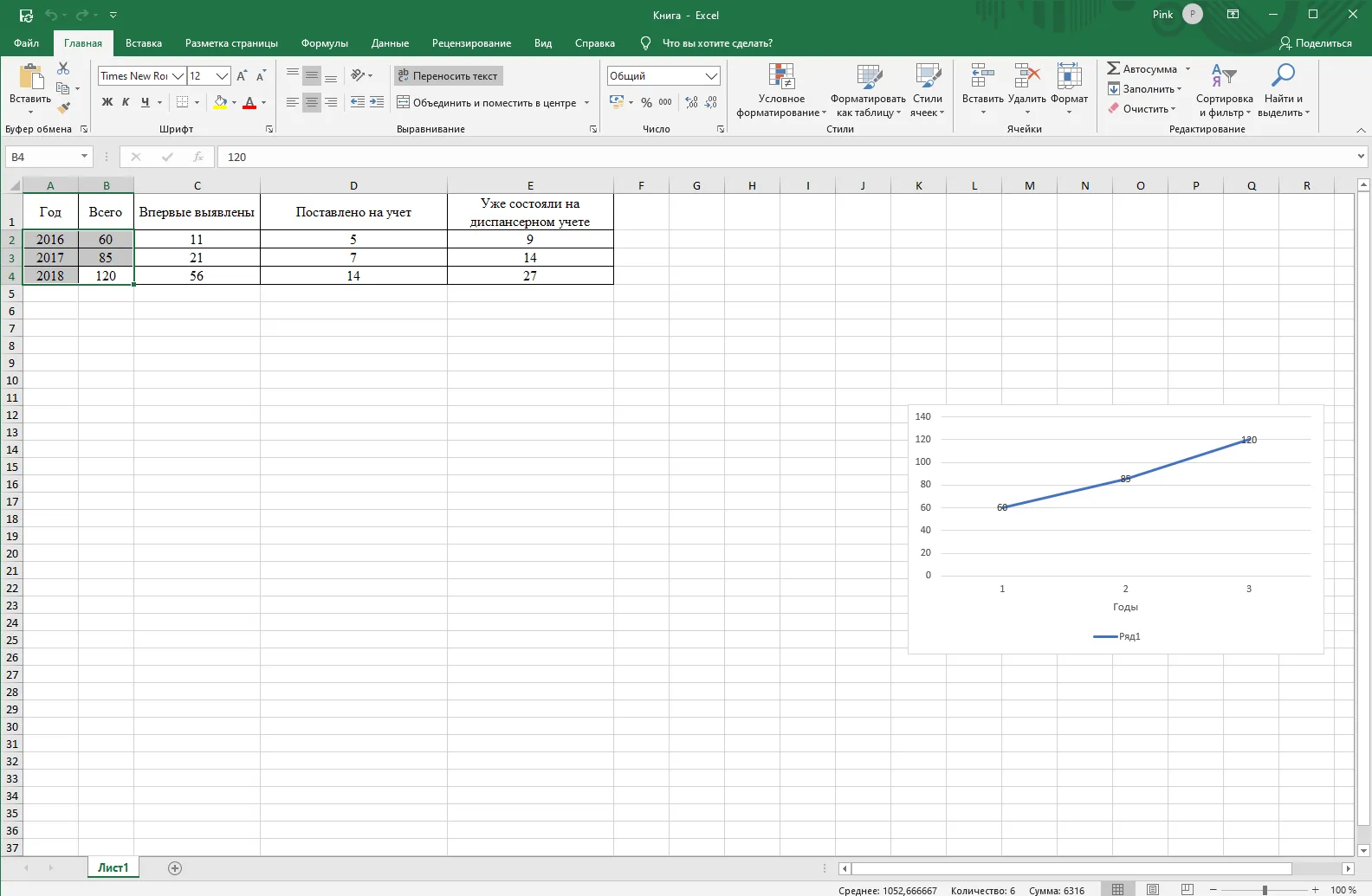Screen dimensions: 1372x896
Task: Click the zoom slider in status bar
Action: coord(1265,890)
